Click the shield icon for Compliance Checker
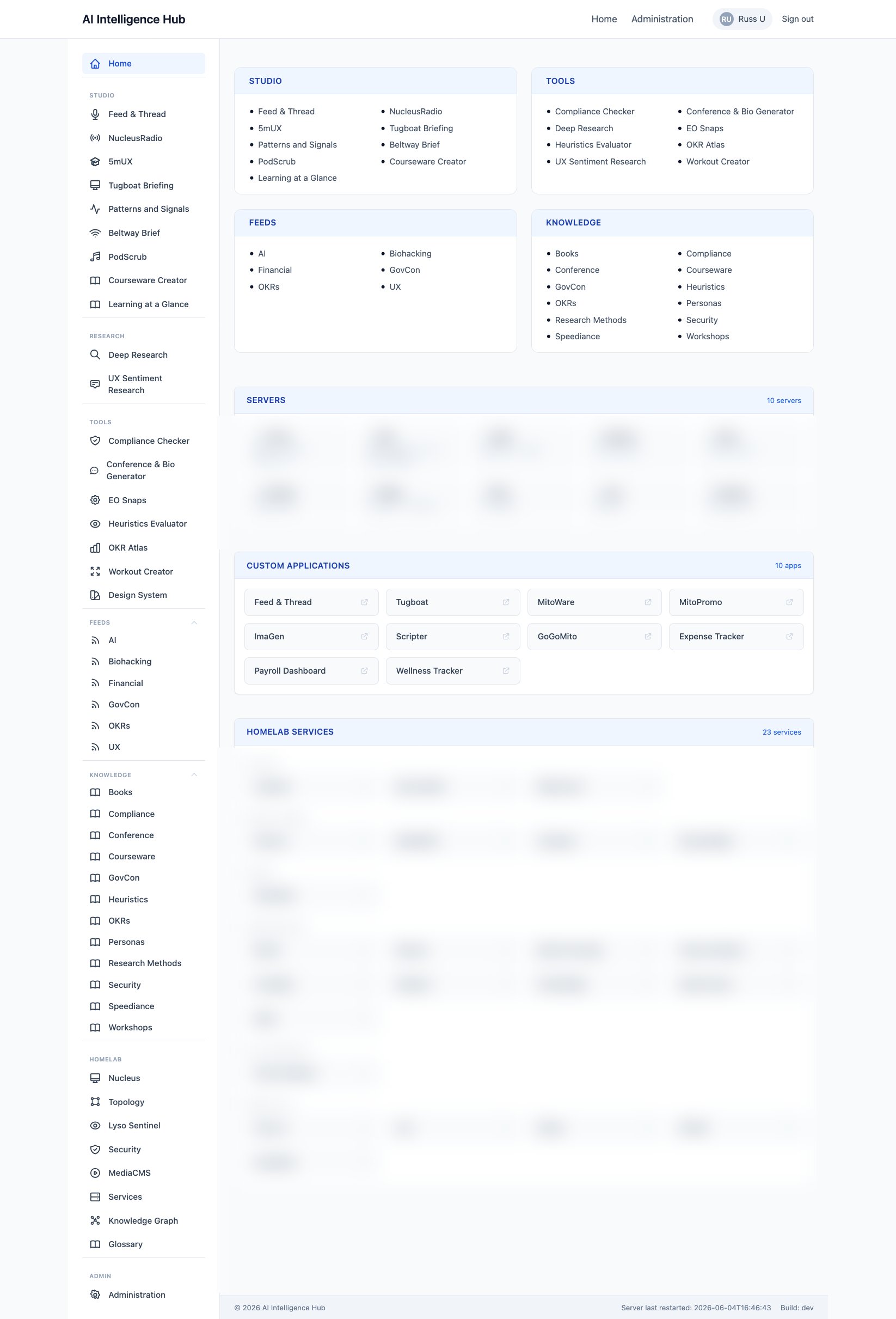The height and width of the screenshot is (1319, 896). [95, 441]
